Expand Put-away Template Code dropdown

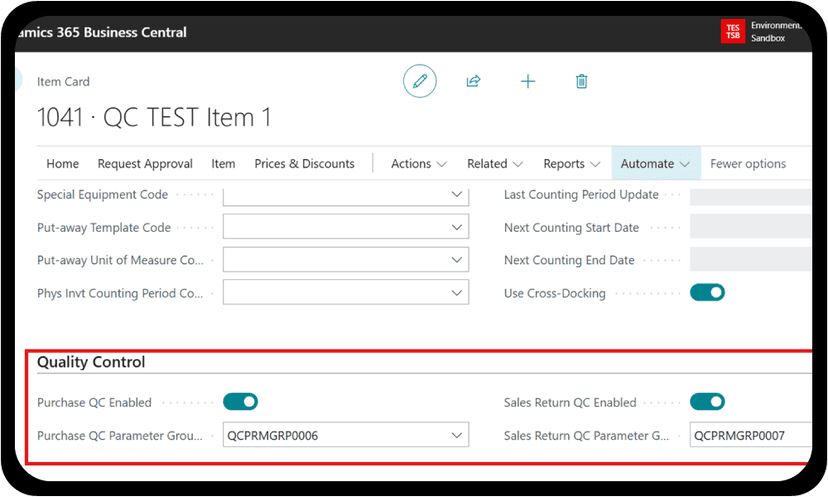457,228
